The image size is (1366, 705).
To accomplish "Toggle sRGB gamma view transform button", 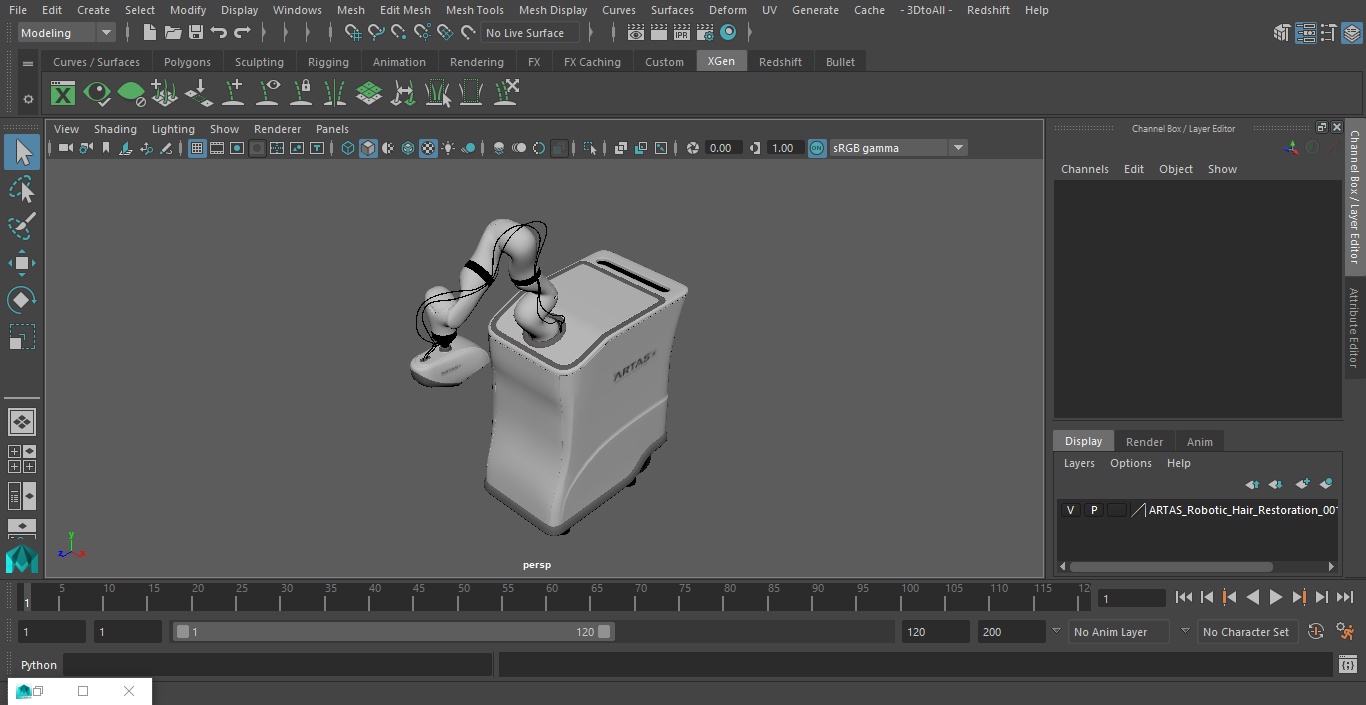I will coord(817,148).
